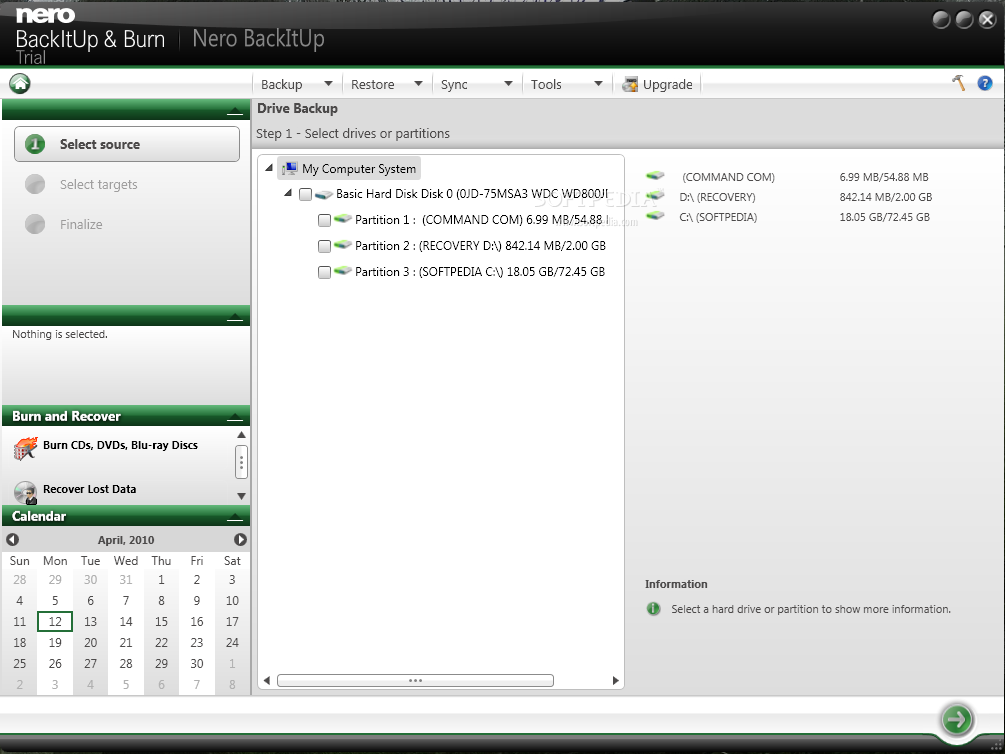Open the Backup menu
This screenshot has height=754, width=1005.
[x=281, y=85]
